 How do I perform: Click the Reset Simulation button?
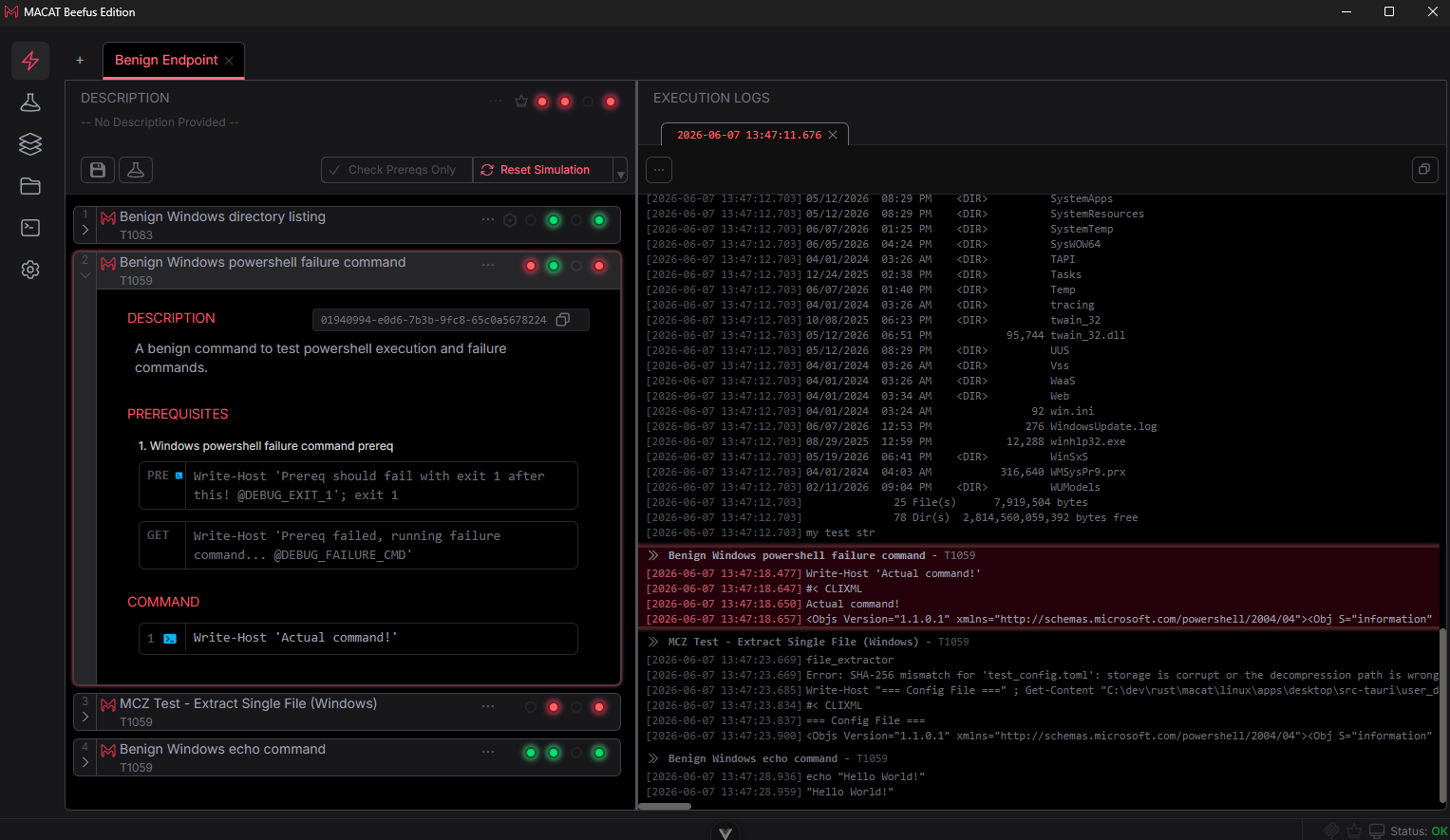point(543,170)
